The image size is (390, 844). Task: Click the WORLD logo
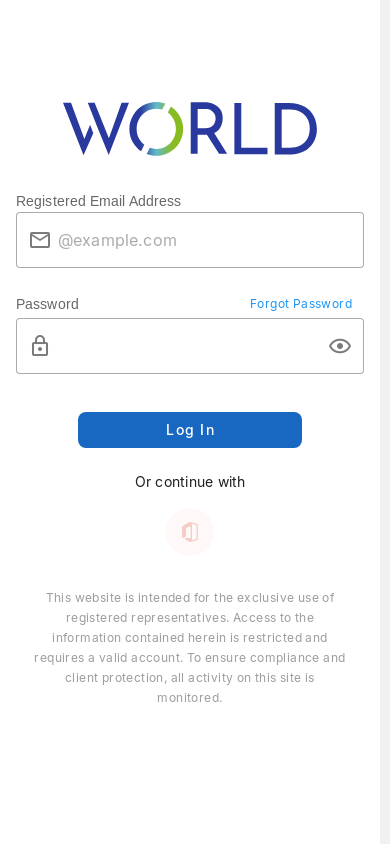[x=190, y=129]
